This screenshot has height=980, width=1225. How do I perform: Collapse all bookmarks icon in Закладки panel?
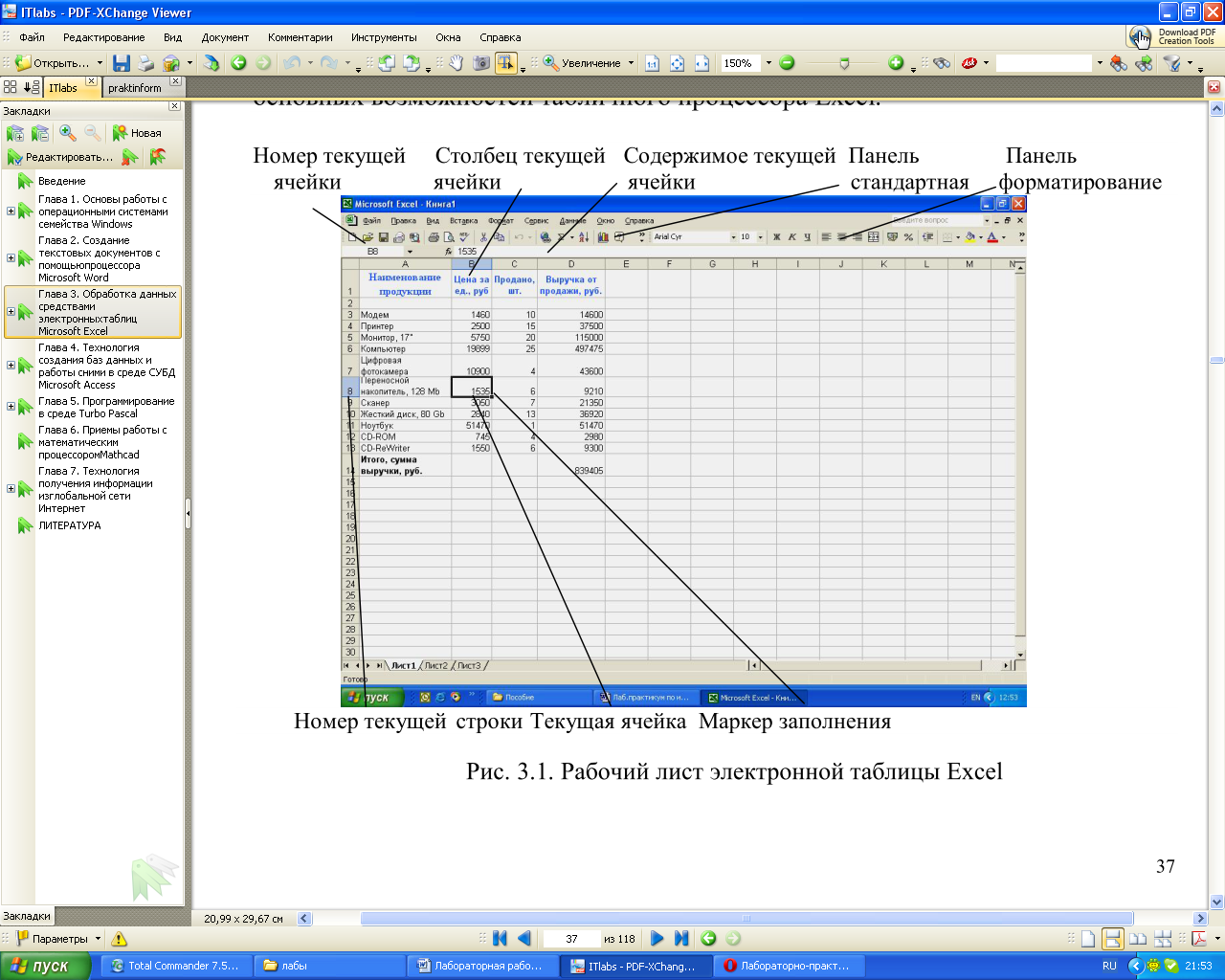tap(40, 133)
